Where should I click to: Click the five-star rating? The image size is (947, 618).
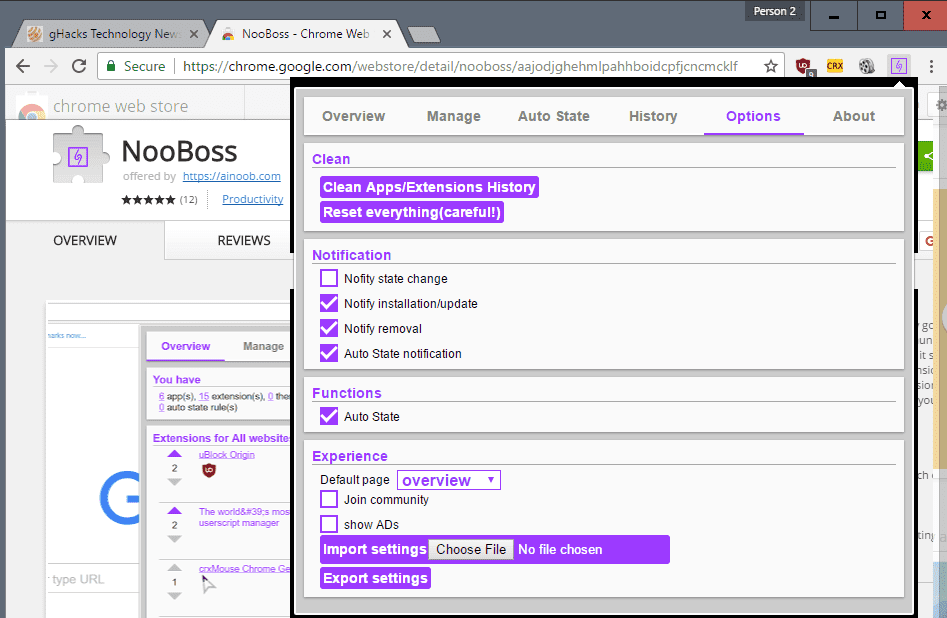[x=148, y=199]
